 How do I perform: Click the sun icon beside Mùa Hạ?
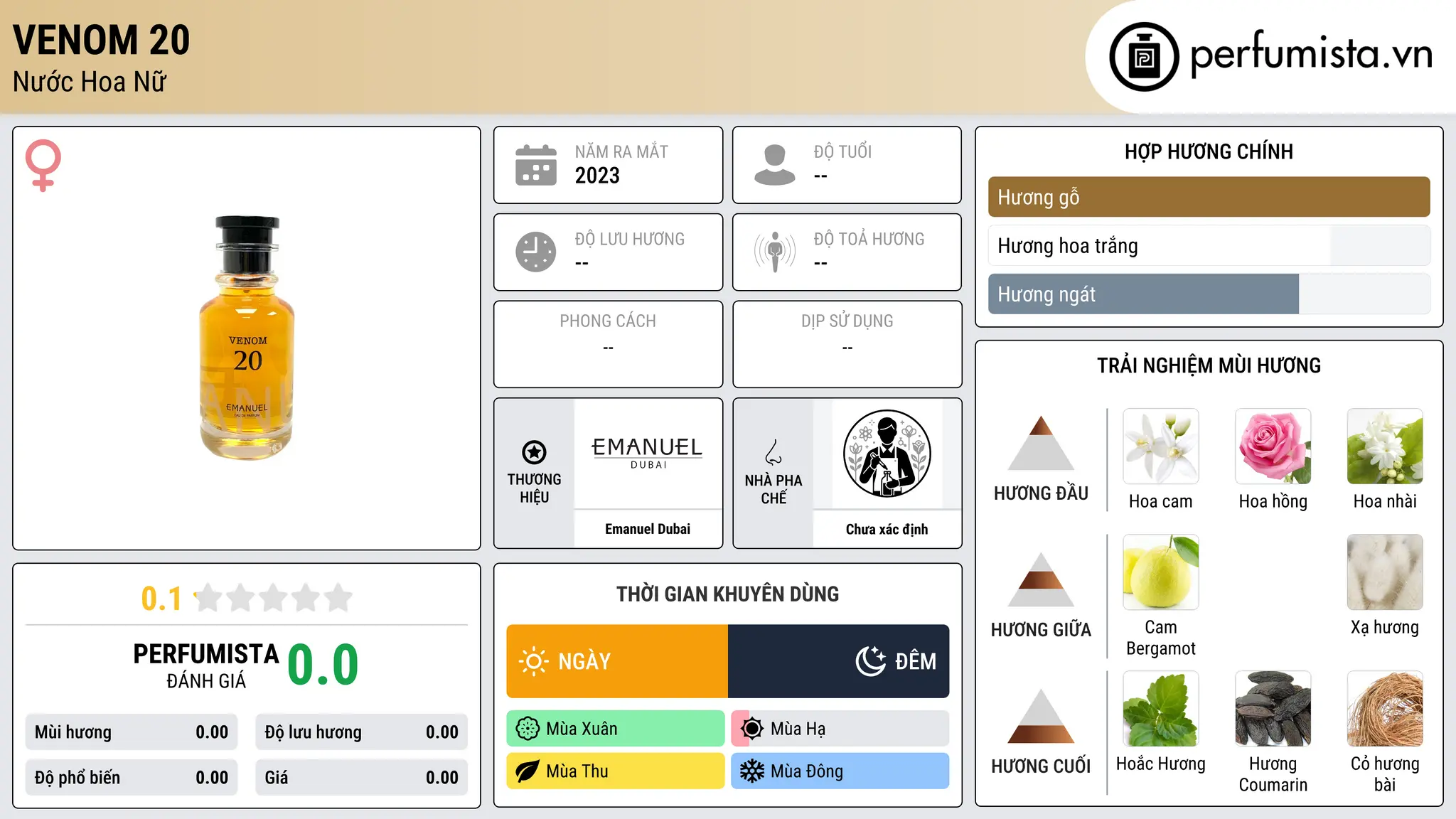coord(751,729)
